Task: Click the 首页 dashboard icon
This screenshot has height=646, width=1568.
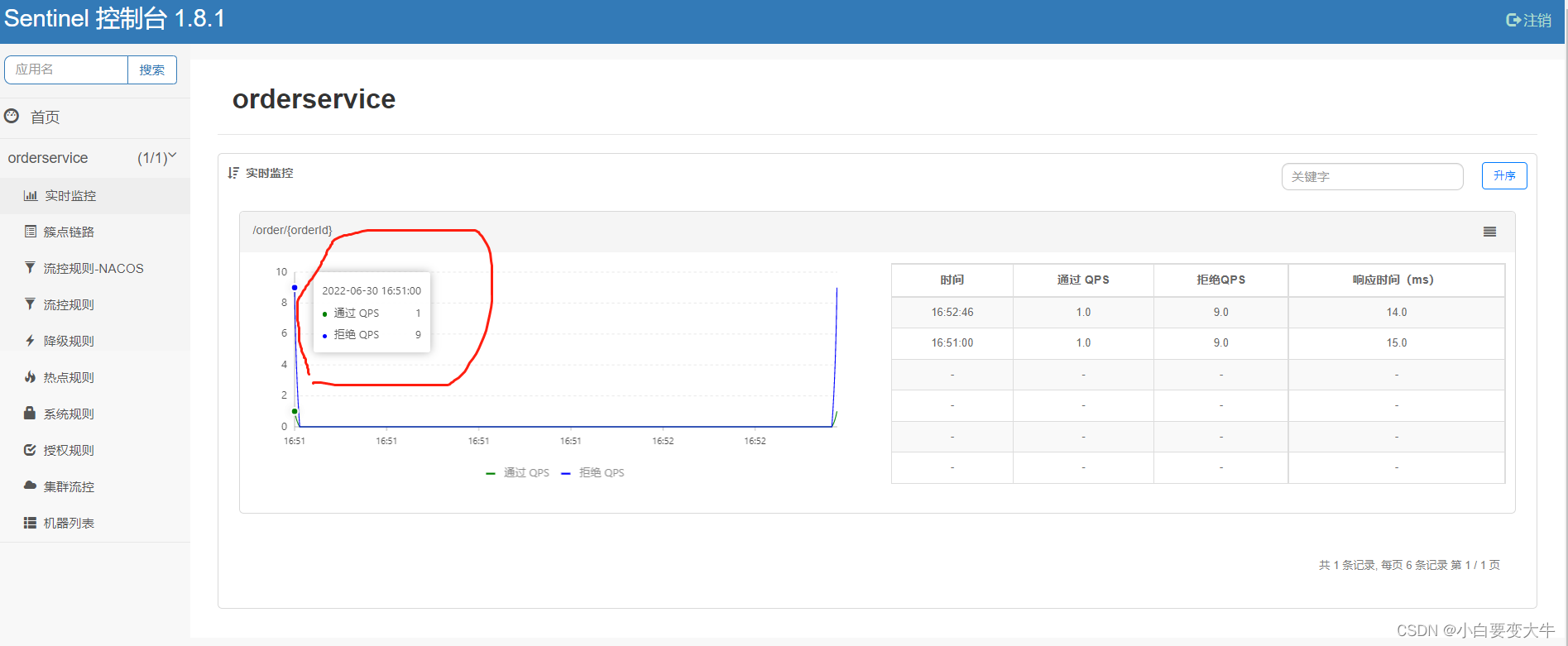Action: [12, 117]
